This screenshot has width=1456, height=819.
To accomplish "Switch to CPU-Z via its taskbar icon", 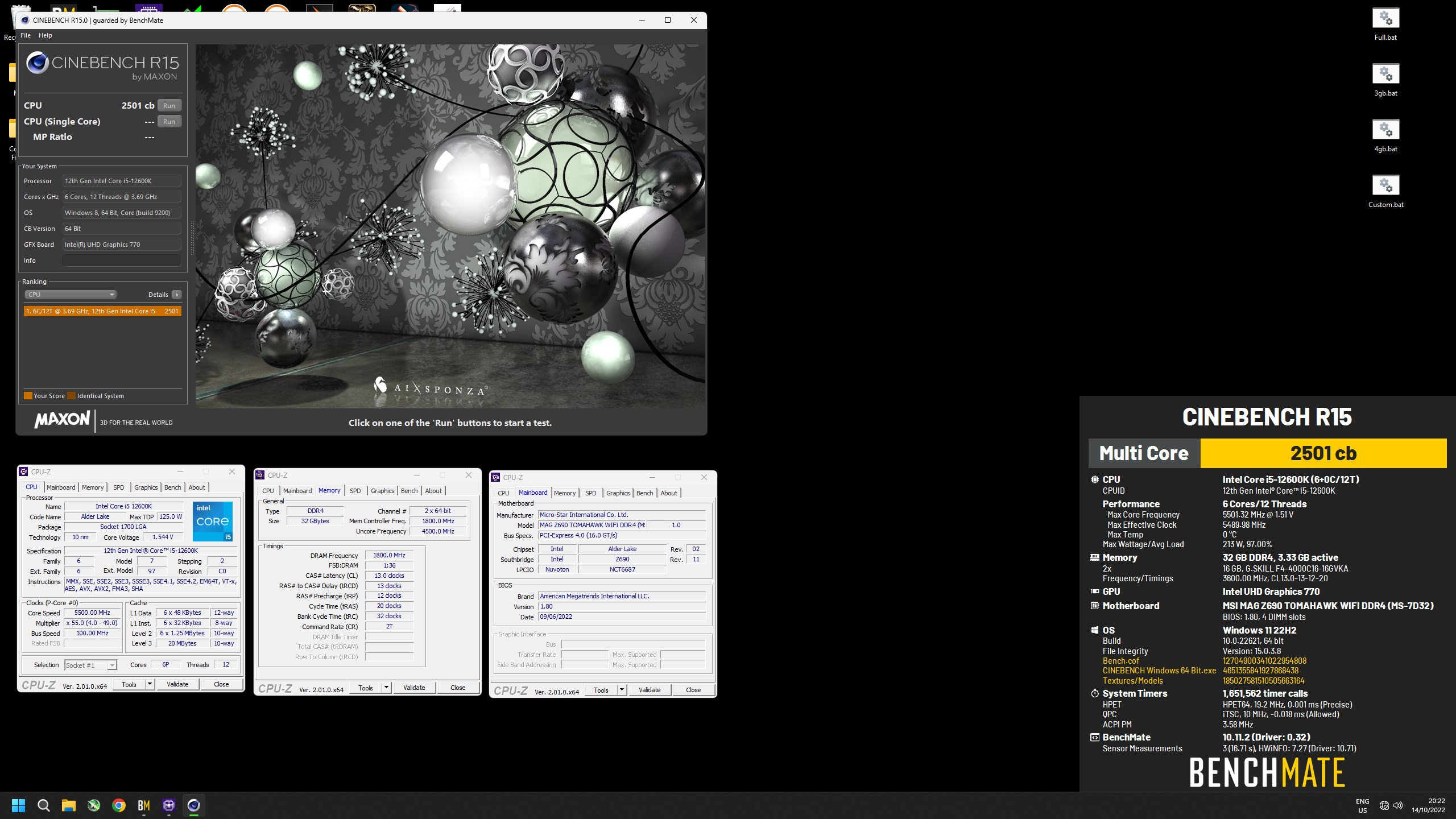I will tap(169, 805).
